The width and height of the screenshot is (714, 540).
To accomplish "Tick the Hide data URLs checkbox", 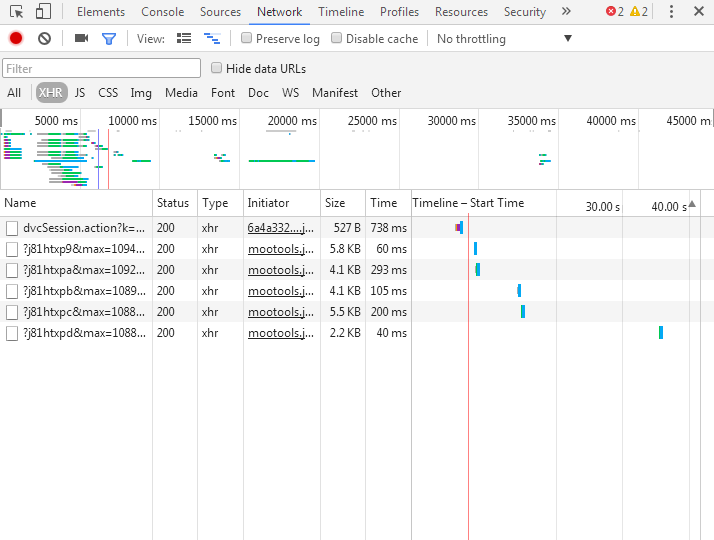I will point(217,68).
